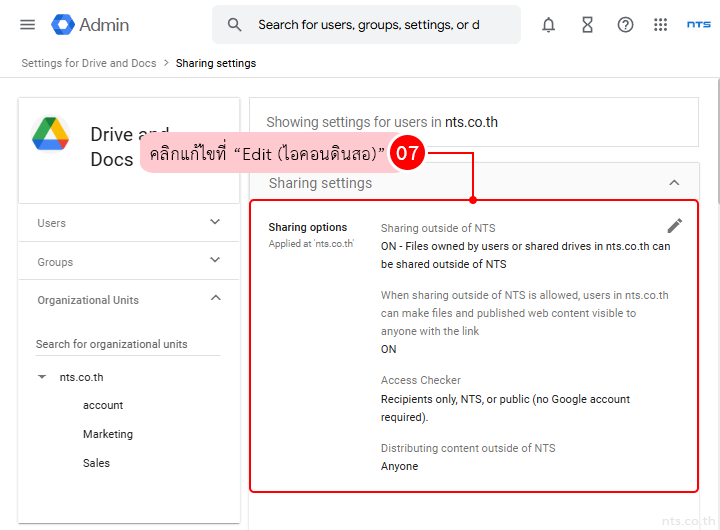Select the Sales organizational unit
Viewport: 720px width, 530px height.
(97, 463)
